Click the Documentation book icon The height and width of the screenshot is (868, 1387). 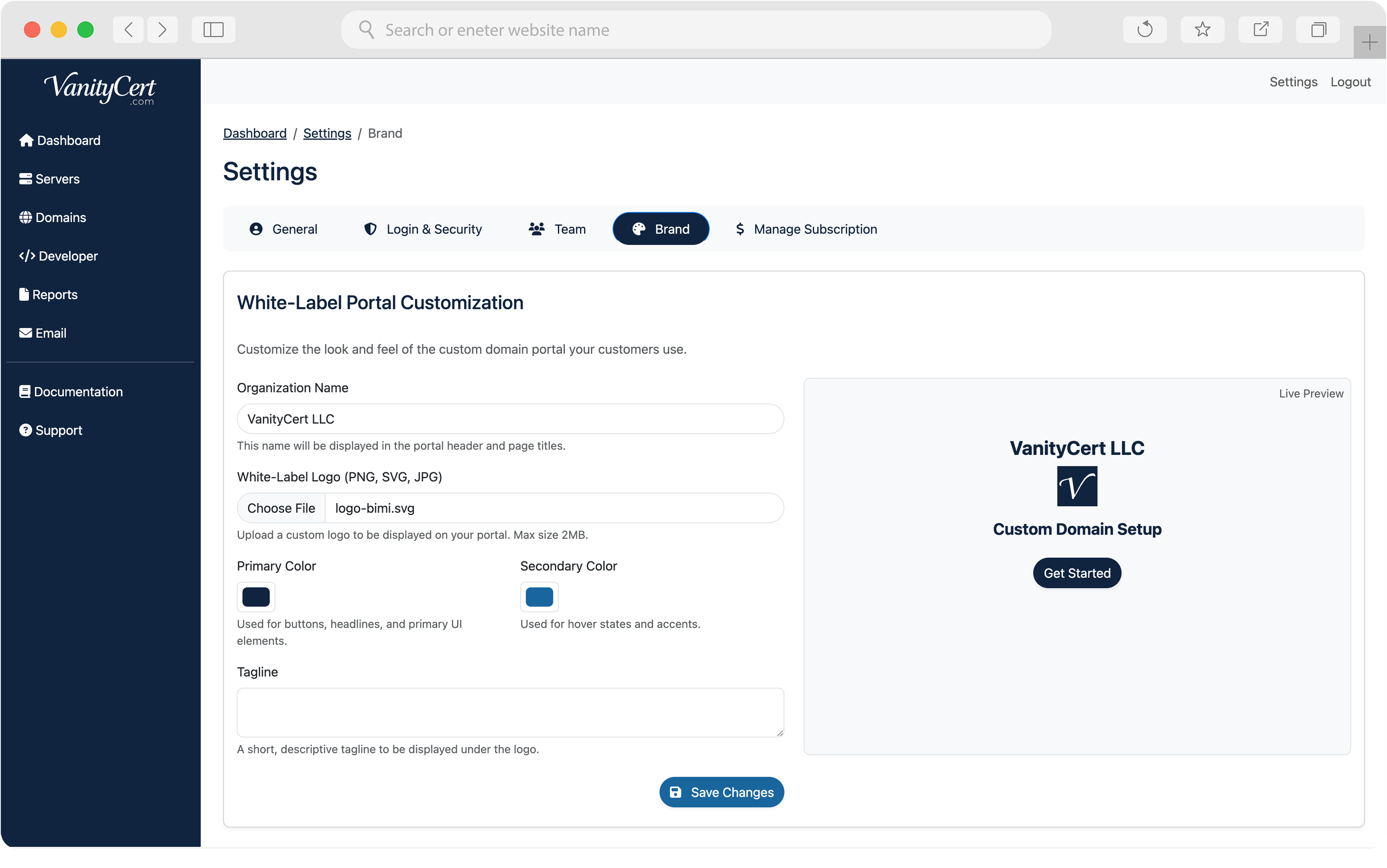point(25,392)
